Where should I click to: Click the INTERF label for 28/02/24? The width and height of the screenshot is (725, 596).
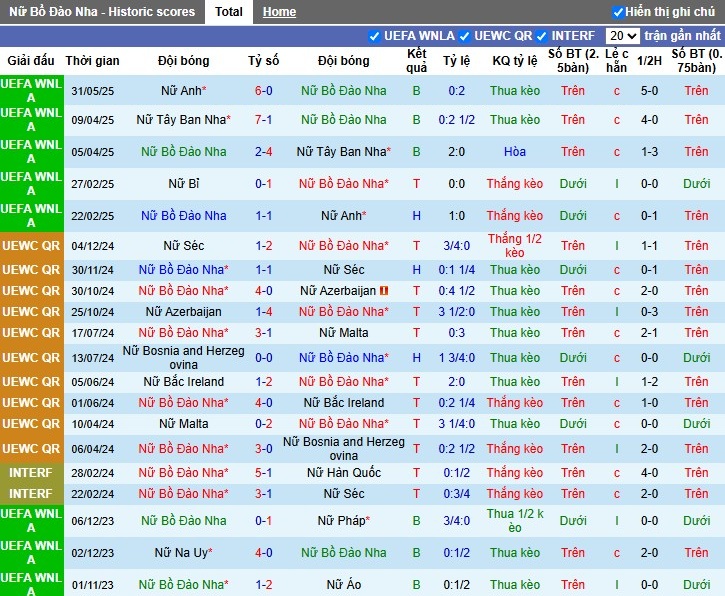coord(31,473)
